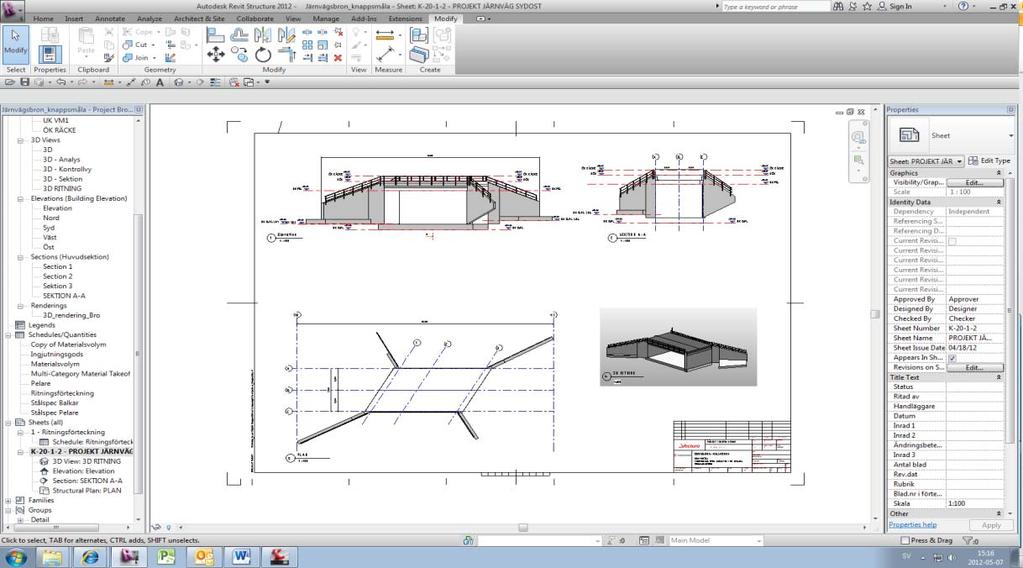Open the Manage ribbon tab
Viewport: 1023px width, 568px height.
tap(326, 19)
